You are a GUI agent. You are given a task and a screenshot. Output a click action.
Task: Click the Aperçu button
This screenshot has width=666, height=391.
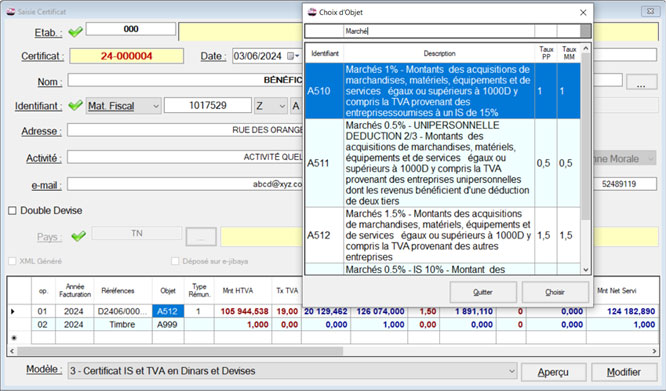tap(553, 372)
